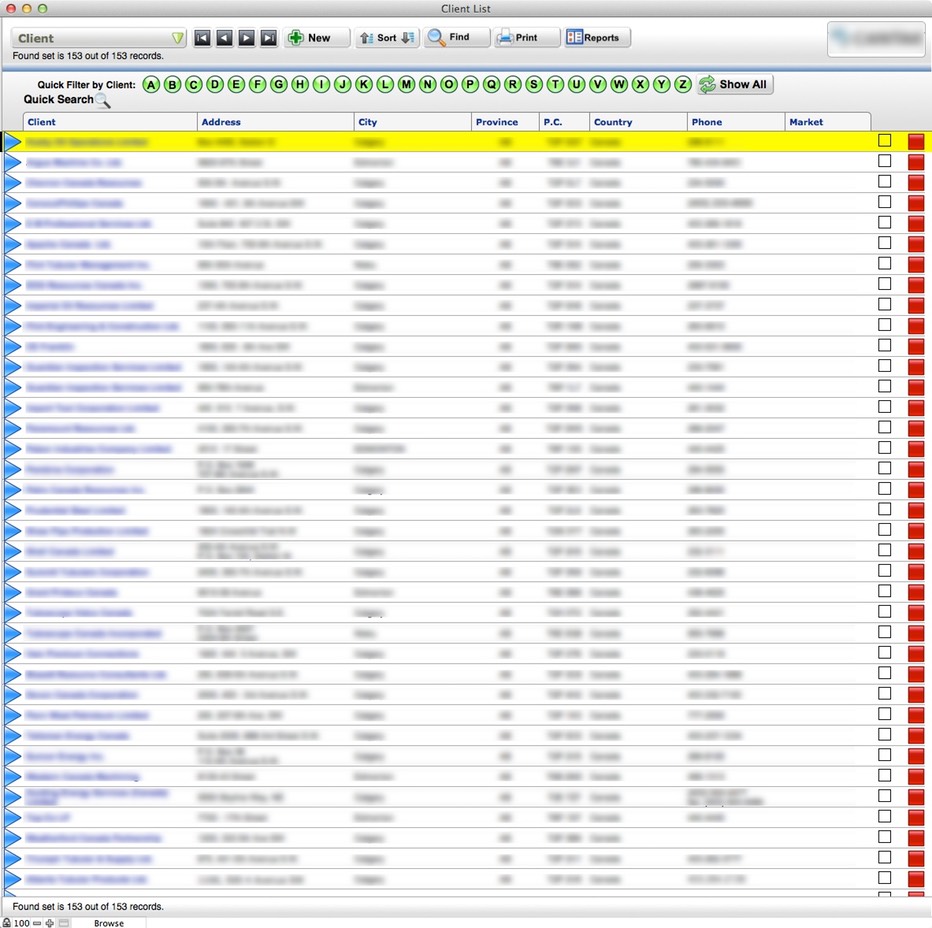Jump to the last record using navigation arrows
The width and height of the screenshot is (932, 928).
point(267,37)
